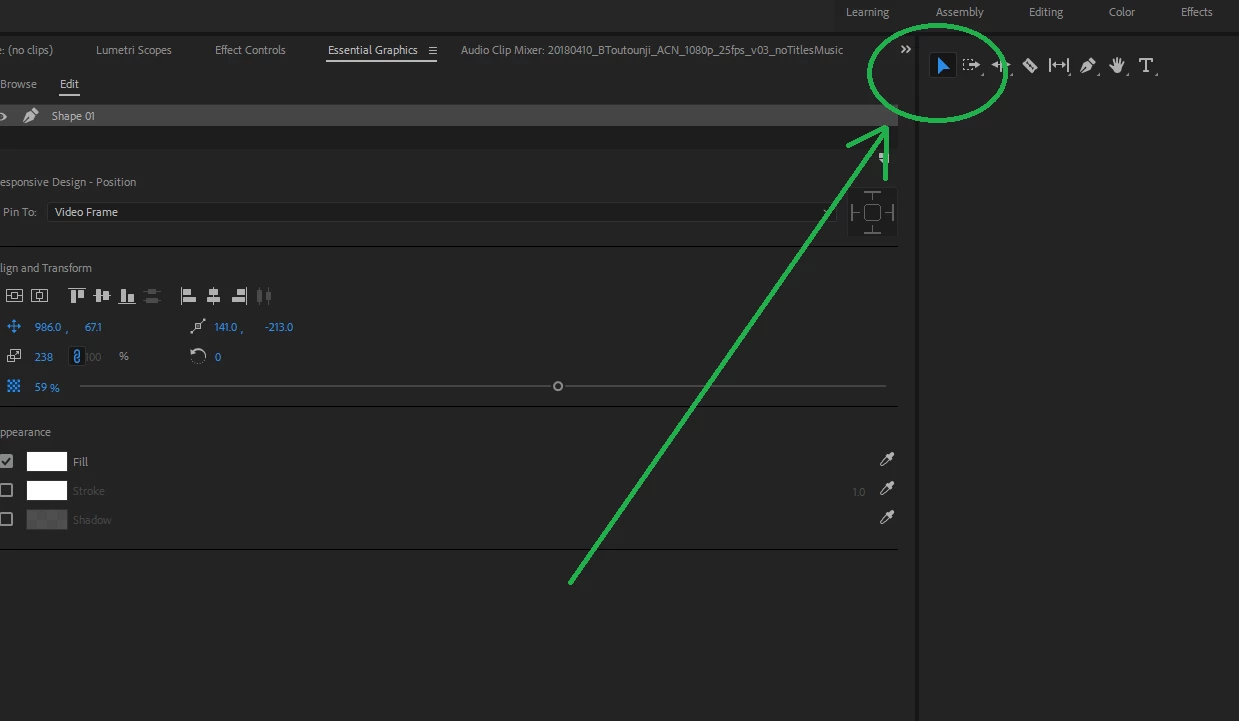Click the scale value 238
1239x721 pixels.
click(44, 356)
